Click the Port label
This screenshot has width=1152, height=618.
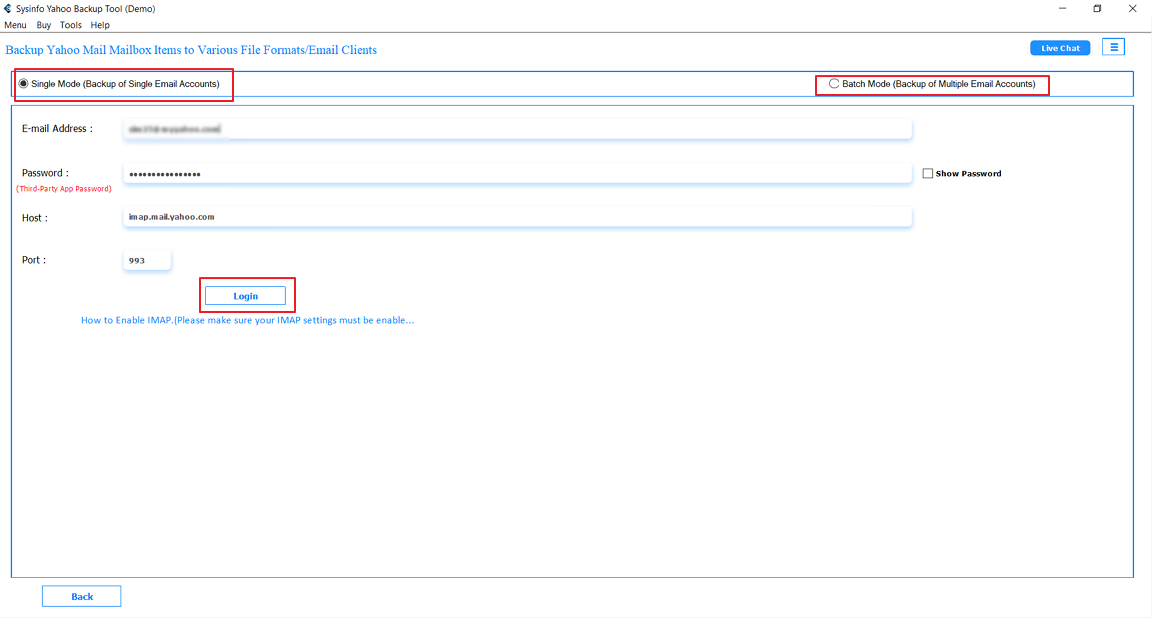34,260
